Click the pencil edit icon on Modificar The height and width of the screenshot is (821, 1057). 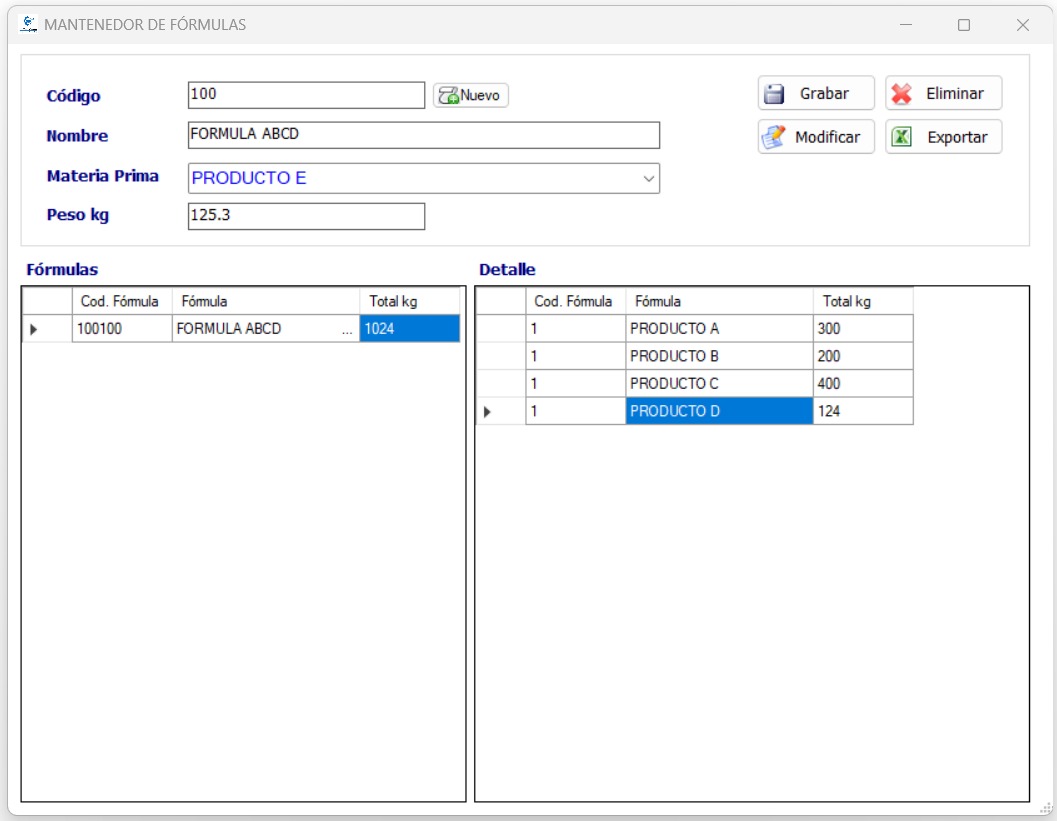point(772,137)
